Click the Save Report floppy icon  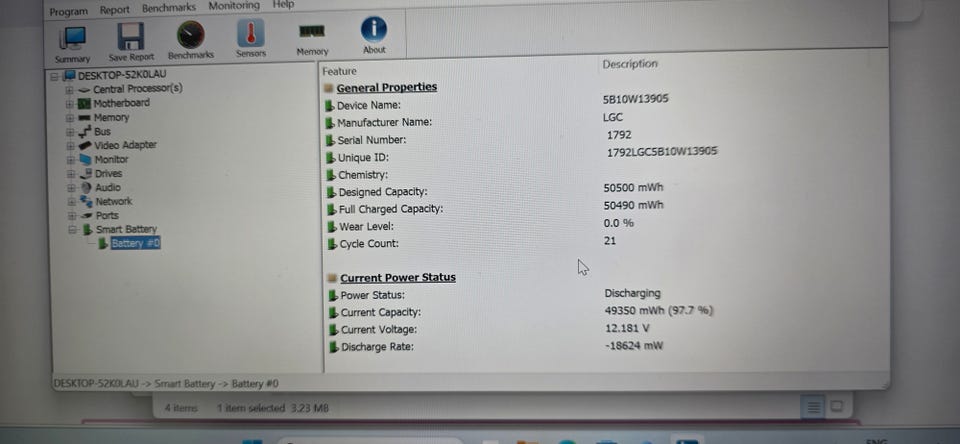[x=131, y=37]
